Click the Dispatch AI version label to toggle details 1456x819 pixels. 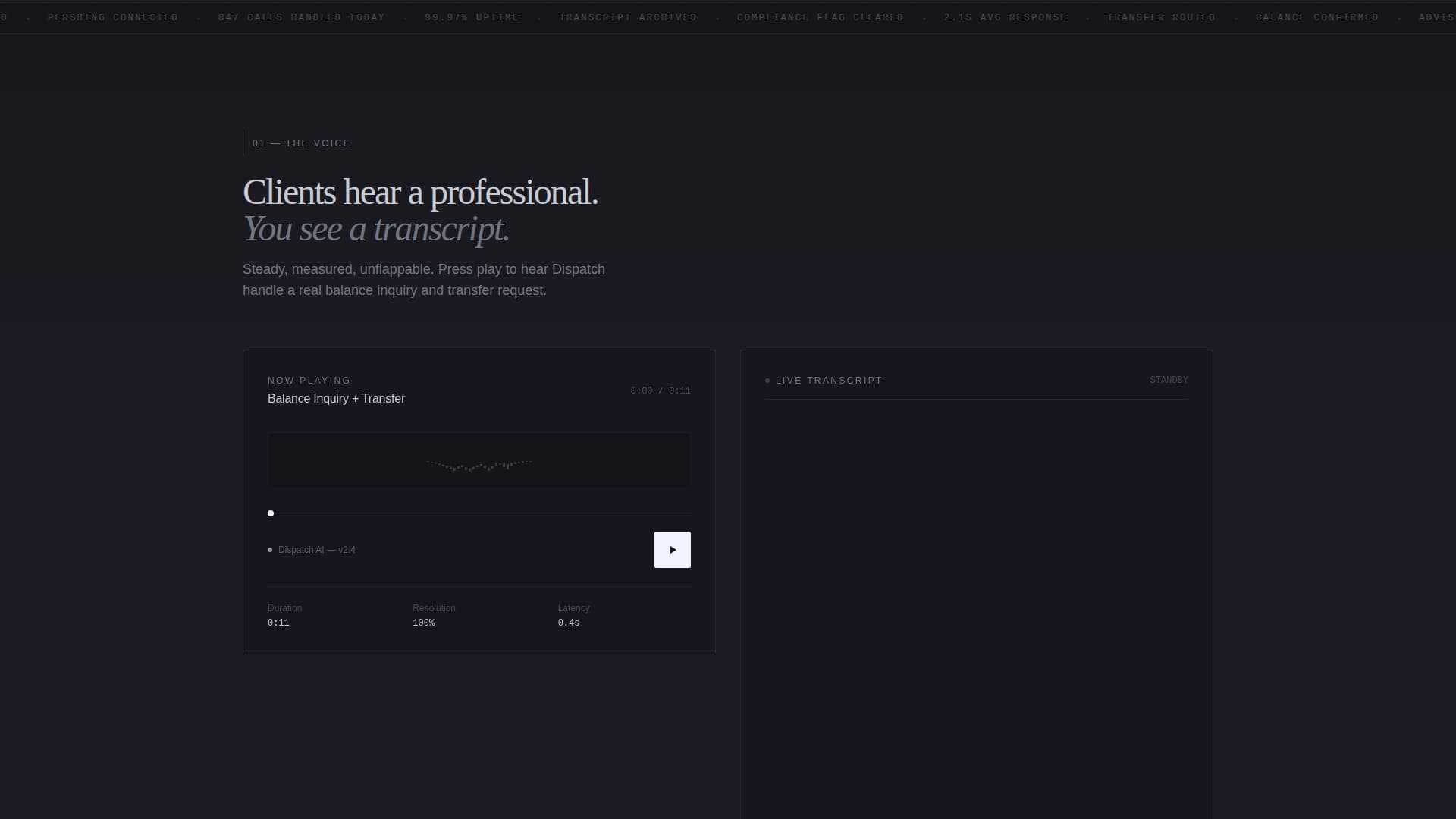coord(317,549)
